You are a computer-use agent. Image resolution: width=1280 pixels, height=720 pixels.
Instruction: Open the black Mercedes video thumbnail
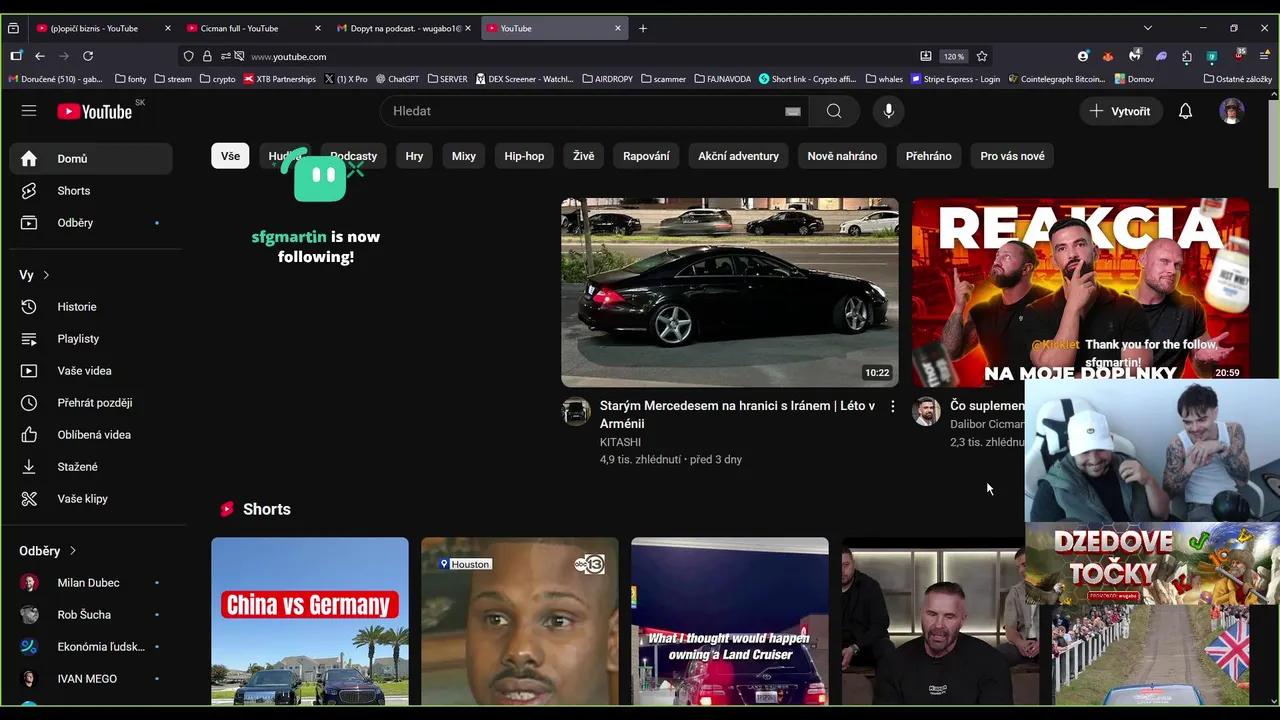[x=730, y=292]
